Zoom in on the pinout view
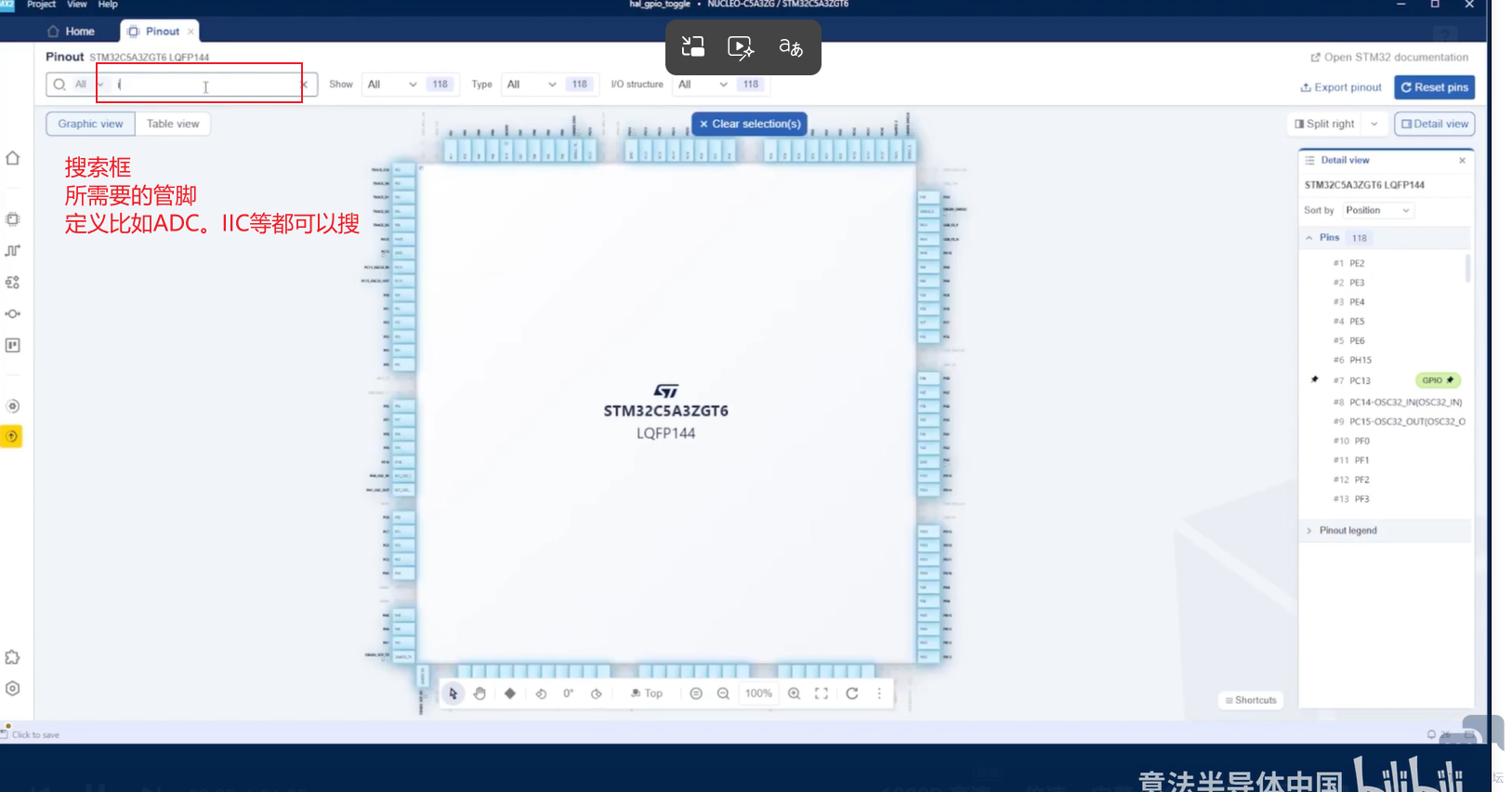The height and width of the screenshot is (792, 1512). [x=794, y=693]
